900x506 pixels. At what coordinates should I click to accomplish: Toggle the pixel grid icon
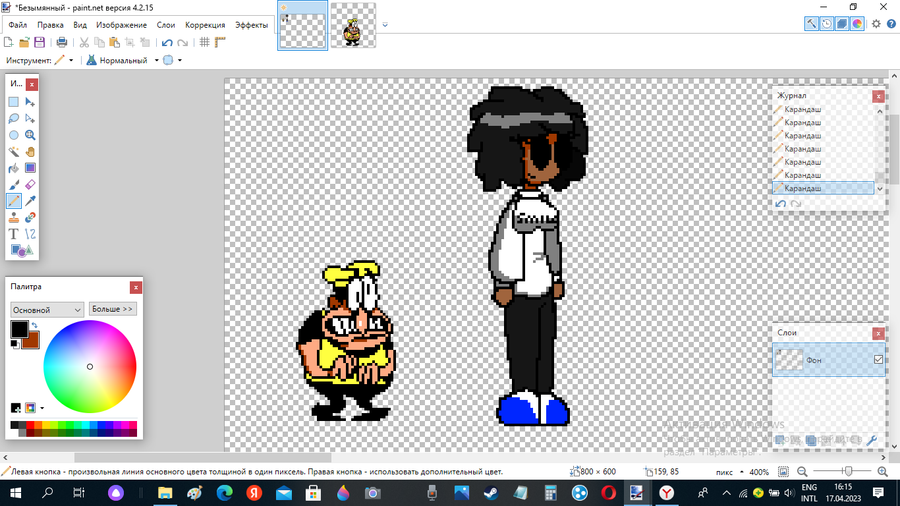pos(204,42)
